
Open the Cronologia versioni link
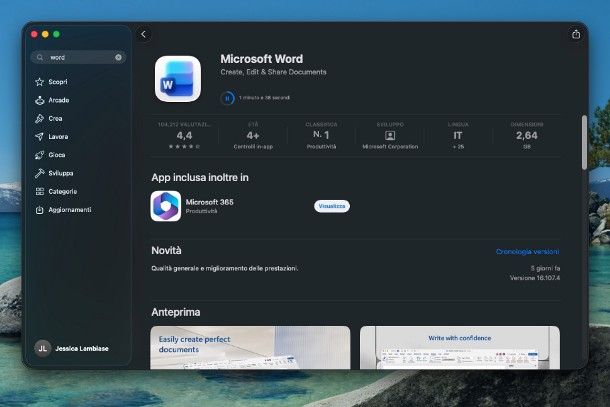528,252
